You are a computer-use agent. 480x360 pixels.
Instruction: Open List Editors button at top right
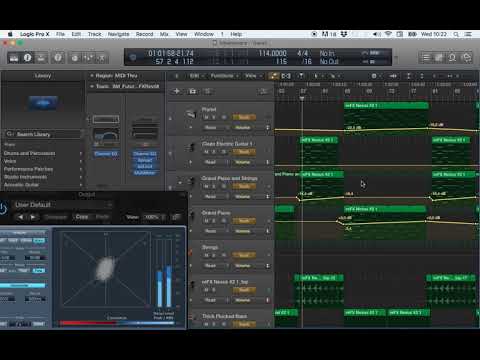tap(426, 58)
